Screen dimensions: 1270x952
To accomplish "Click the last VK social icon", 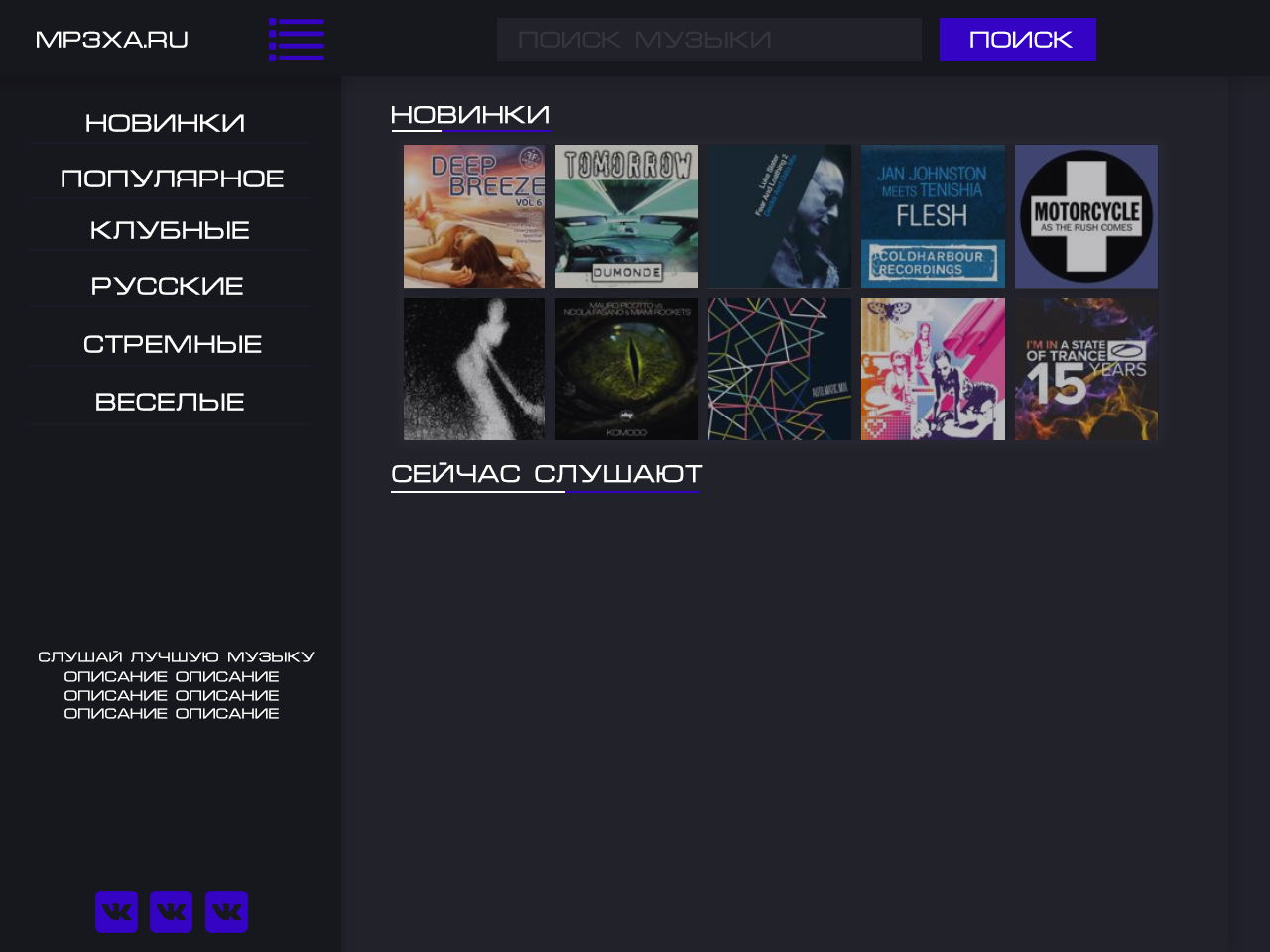I will click(x=226, y=911).
